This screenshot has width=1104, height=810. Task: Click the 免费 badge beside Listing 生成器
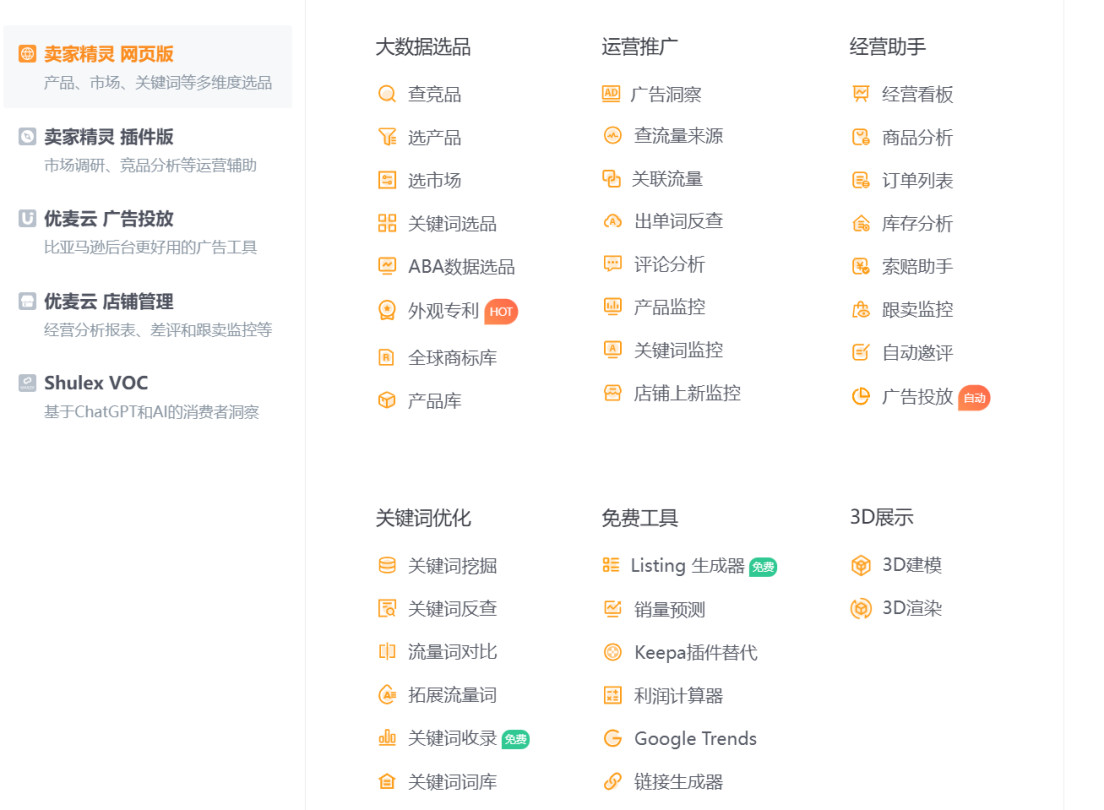click(x=763, y=567)
